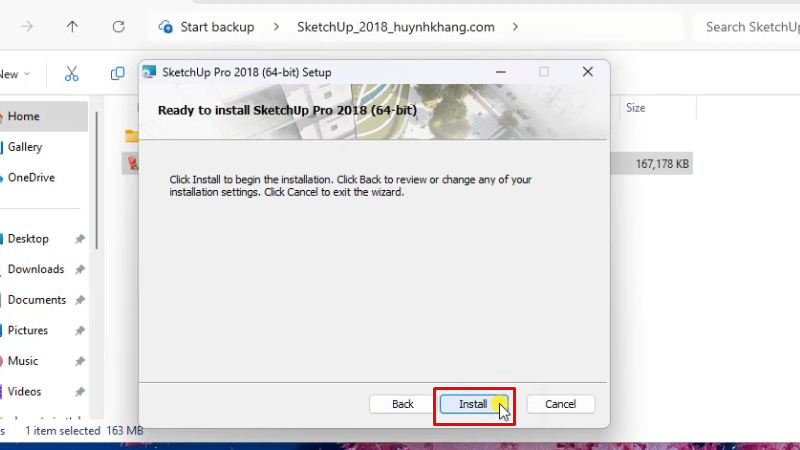Screen dimensions: 800x450
Task: Cancel the SketchUp Pro 2018 setup
Action: [560, 404]
